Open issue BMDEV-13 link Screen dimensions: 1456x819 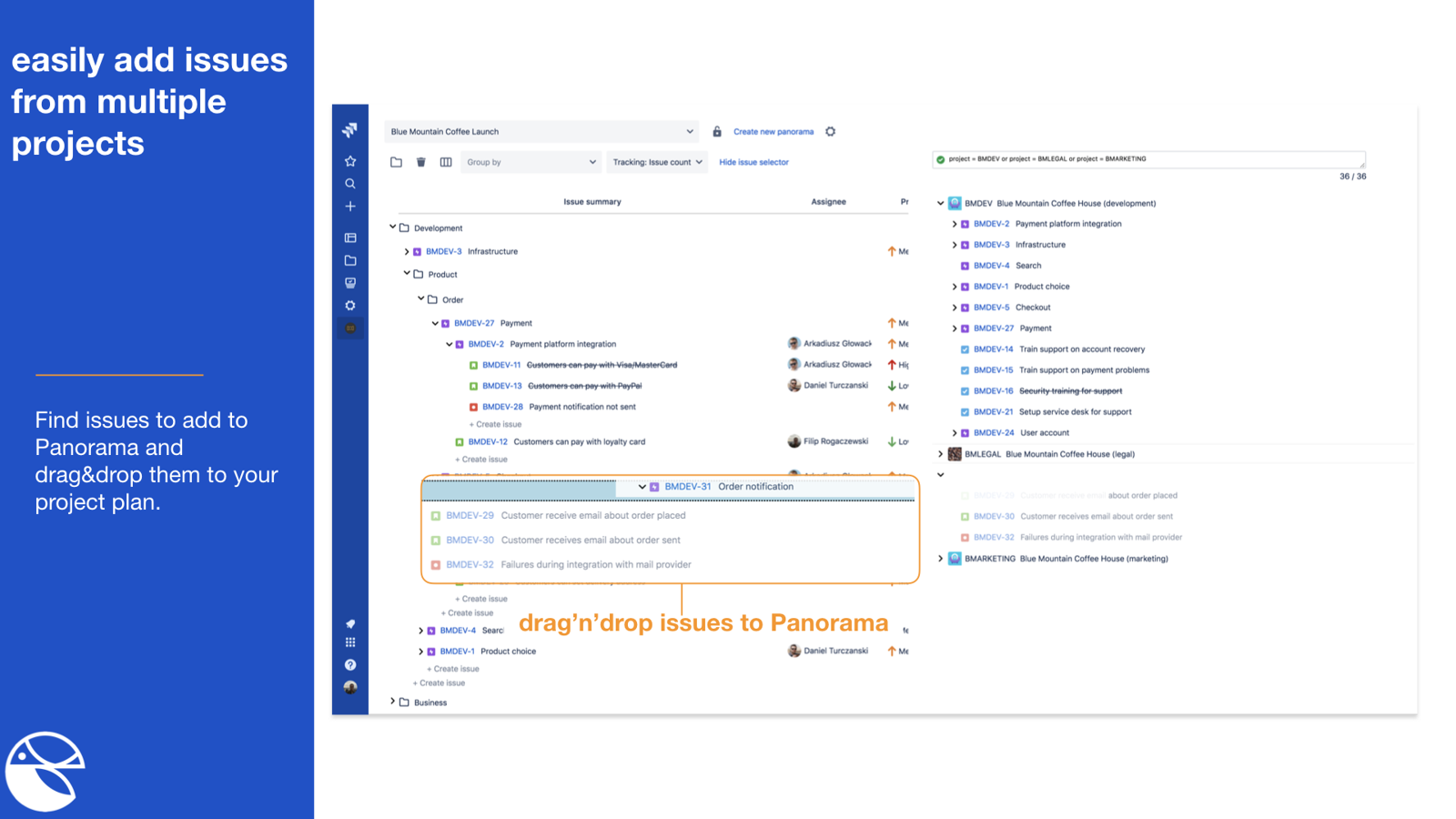pyautogui.click(x=502, y=386)
